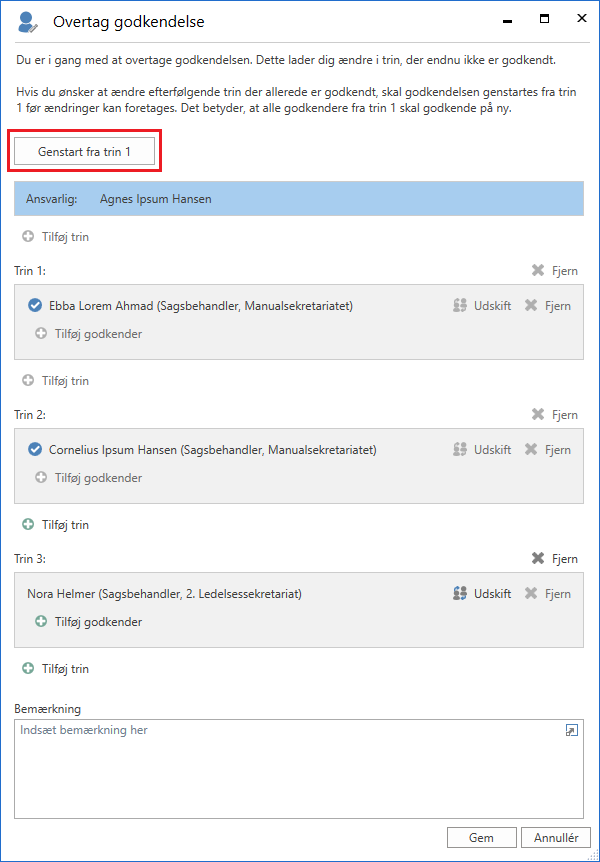
Task: Click approved checkmark for Ebba Lorem Ahmad
Action: [x=35, y=306]
